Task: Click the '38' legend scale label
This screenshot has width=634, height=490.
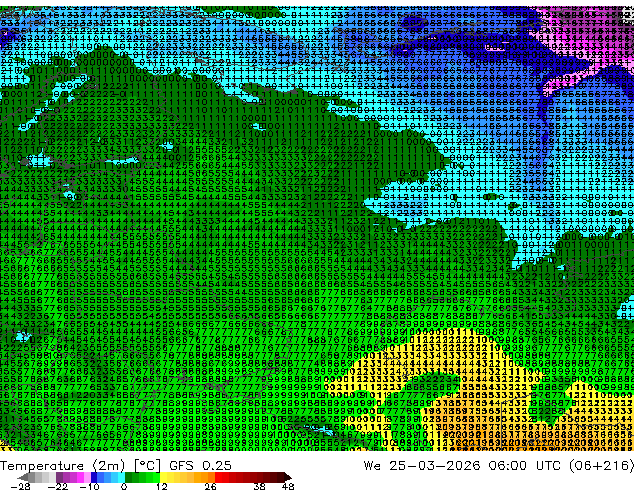Action: 260,486
